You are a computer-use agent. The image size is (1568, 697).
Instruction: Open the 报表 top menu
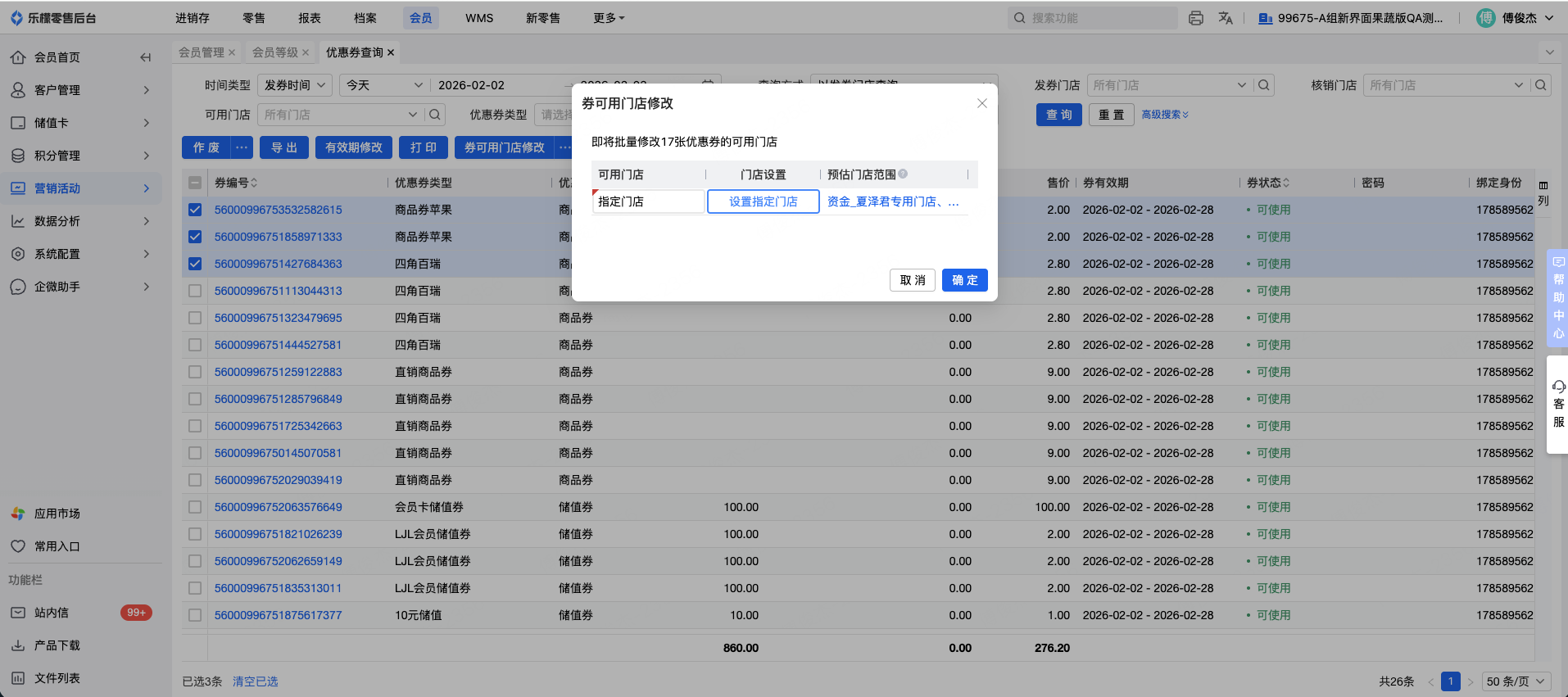(x=310, y=18)
